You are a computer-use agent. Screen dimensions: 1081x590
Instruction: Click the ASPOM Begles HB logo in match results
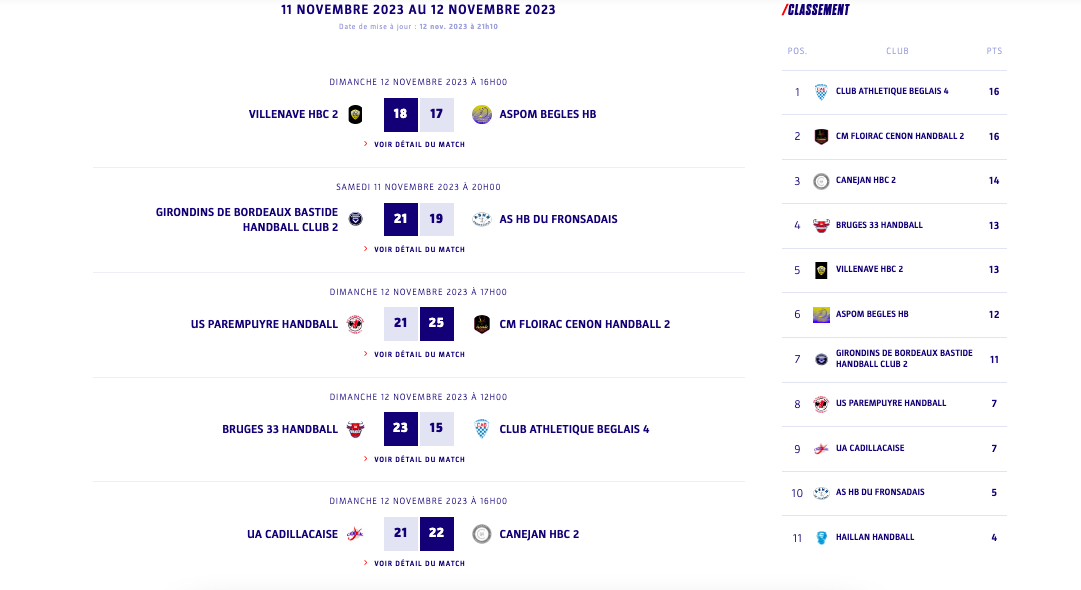tap(482, 115)
